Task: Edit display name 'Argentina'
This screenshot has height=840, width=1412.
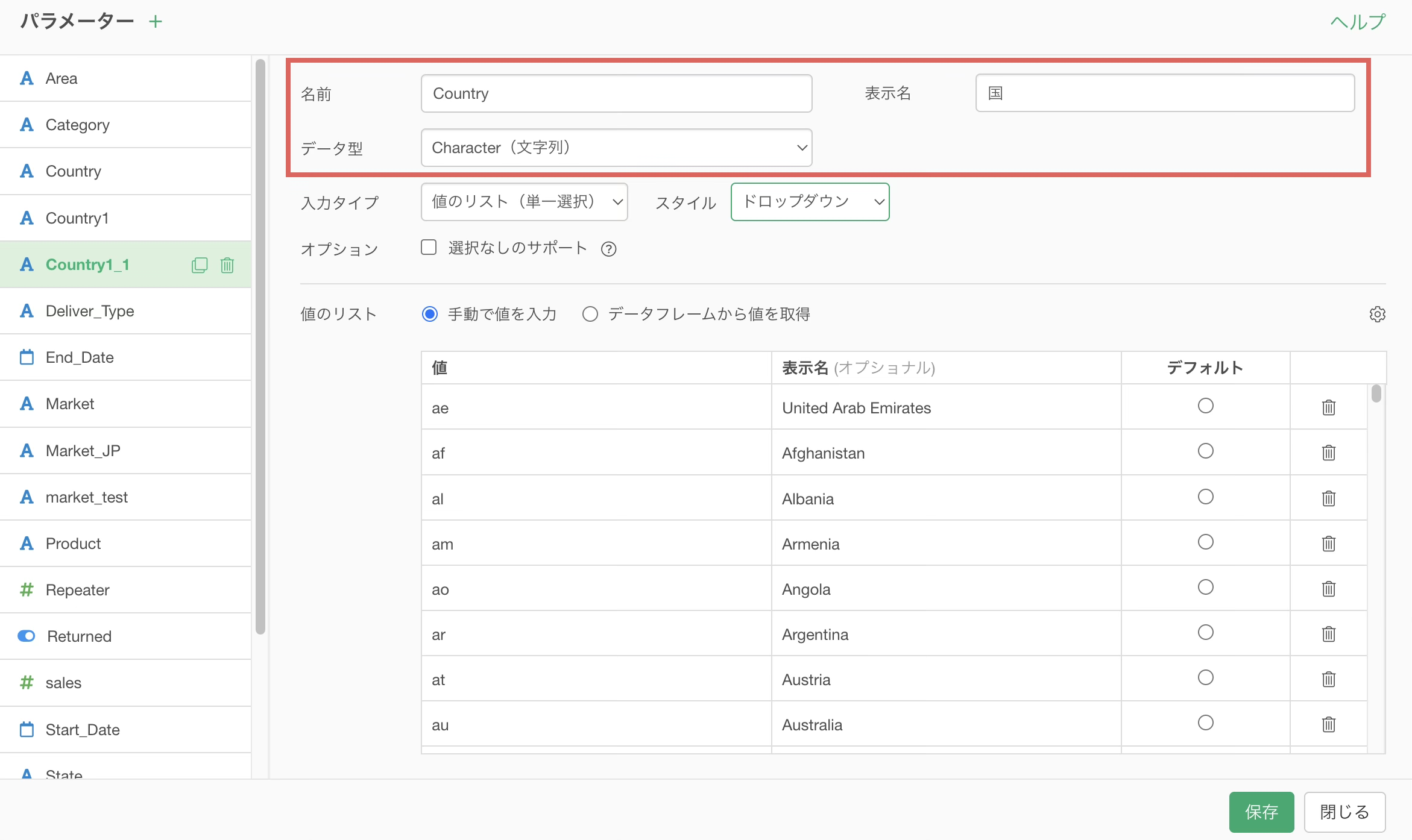Action: pos(946,634)
